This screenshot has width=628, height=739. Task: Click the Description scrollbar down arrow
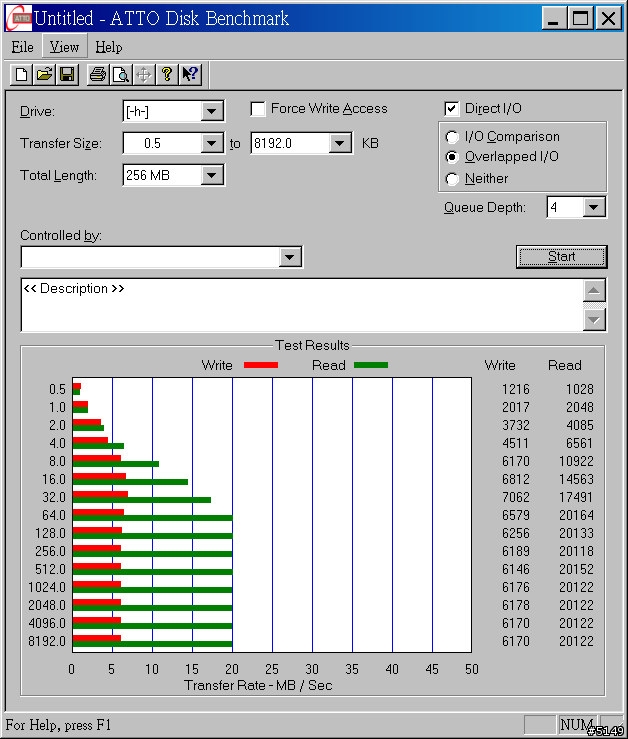594,320
